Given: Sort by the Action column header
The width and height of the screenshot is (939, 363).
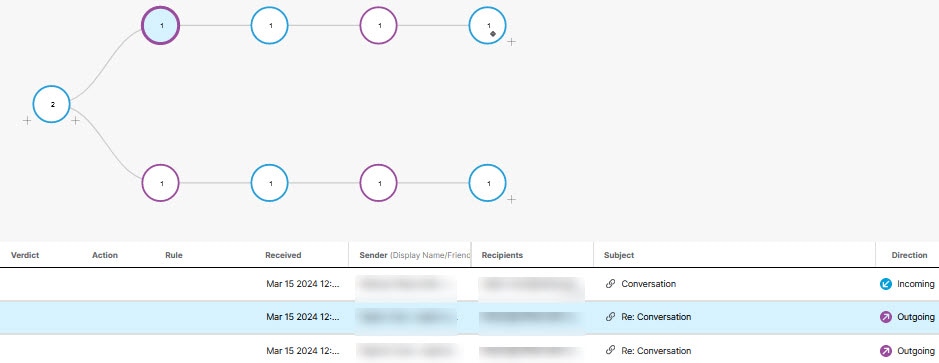Looking at the screenshot, I should point(105,255).
